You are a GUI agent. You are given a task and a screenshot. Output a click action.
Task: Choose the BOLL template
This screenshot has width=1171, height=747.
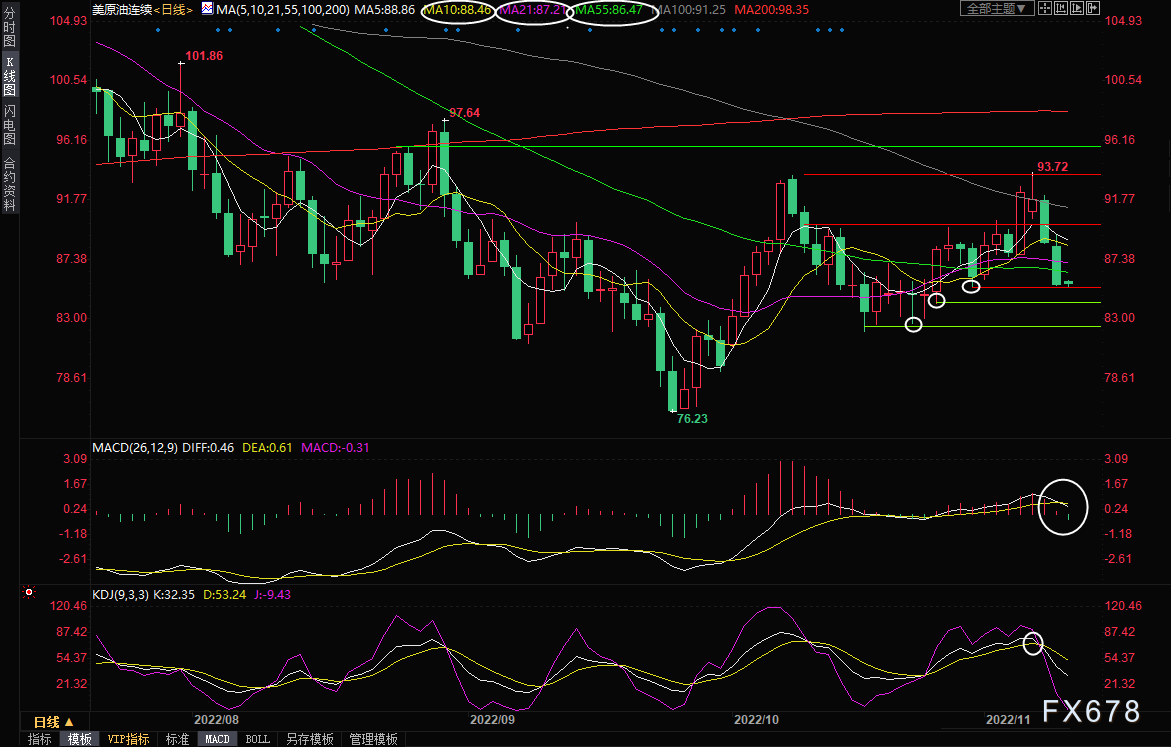(x=258, y=739)
